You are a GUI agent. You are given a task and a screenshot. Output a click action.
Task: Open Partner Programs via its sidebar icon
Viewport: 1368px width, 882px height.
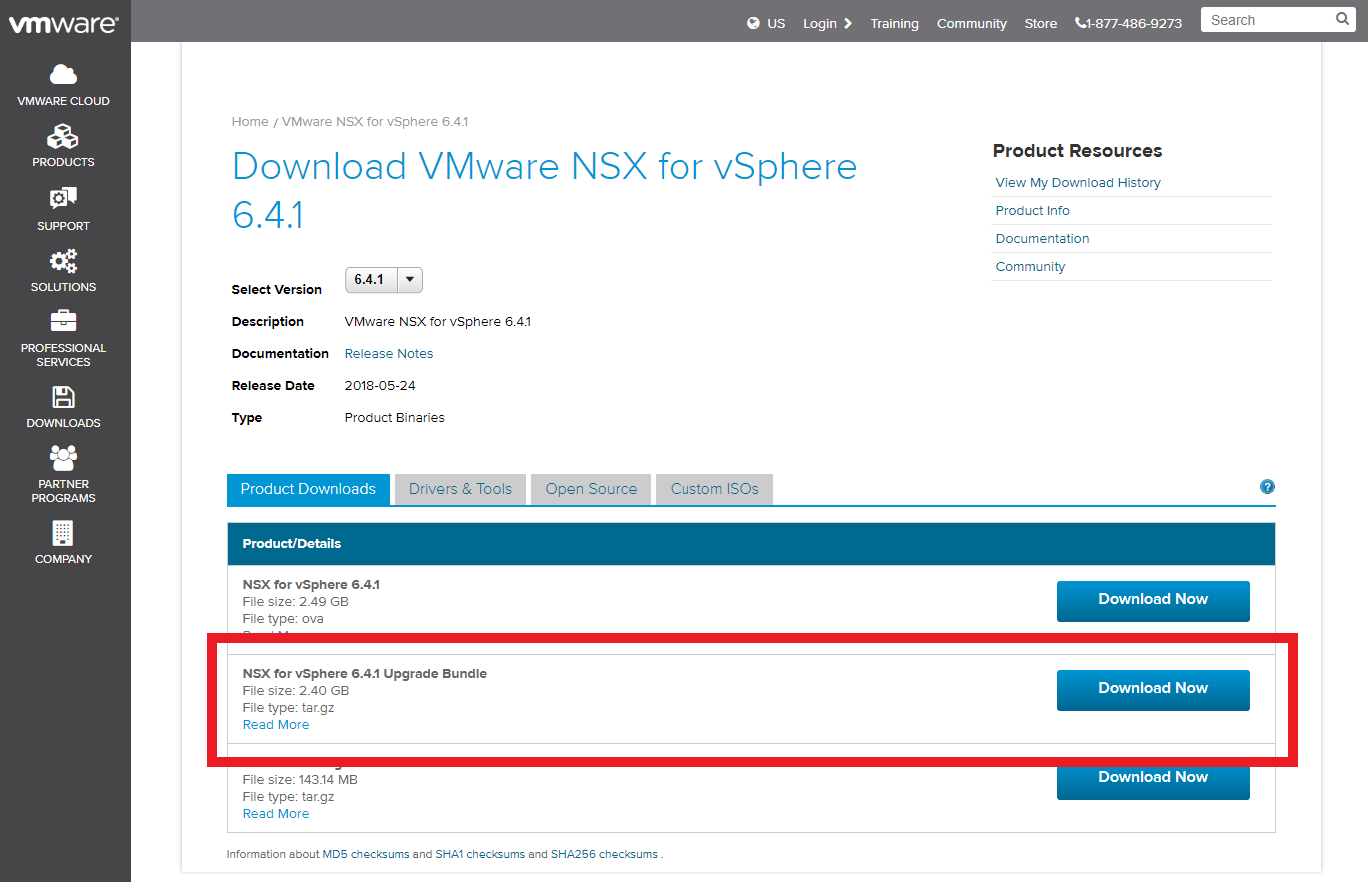(63, 458)
